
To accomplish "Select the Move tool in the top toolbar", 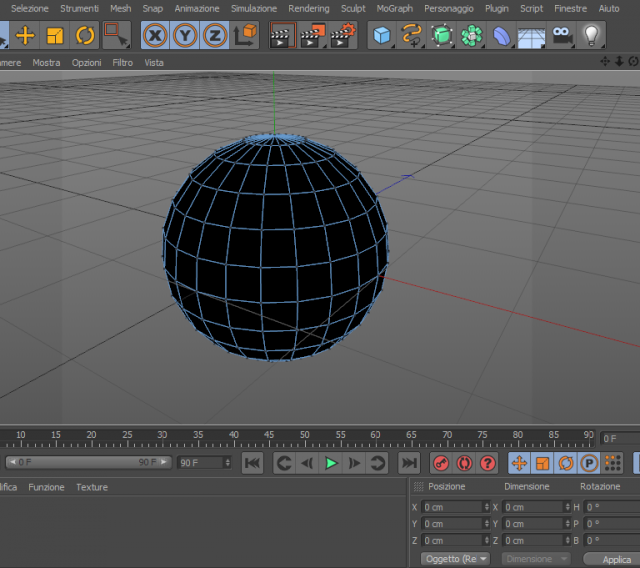I will tap(25, 36).
